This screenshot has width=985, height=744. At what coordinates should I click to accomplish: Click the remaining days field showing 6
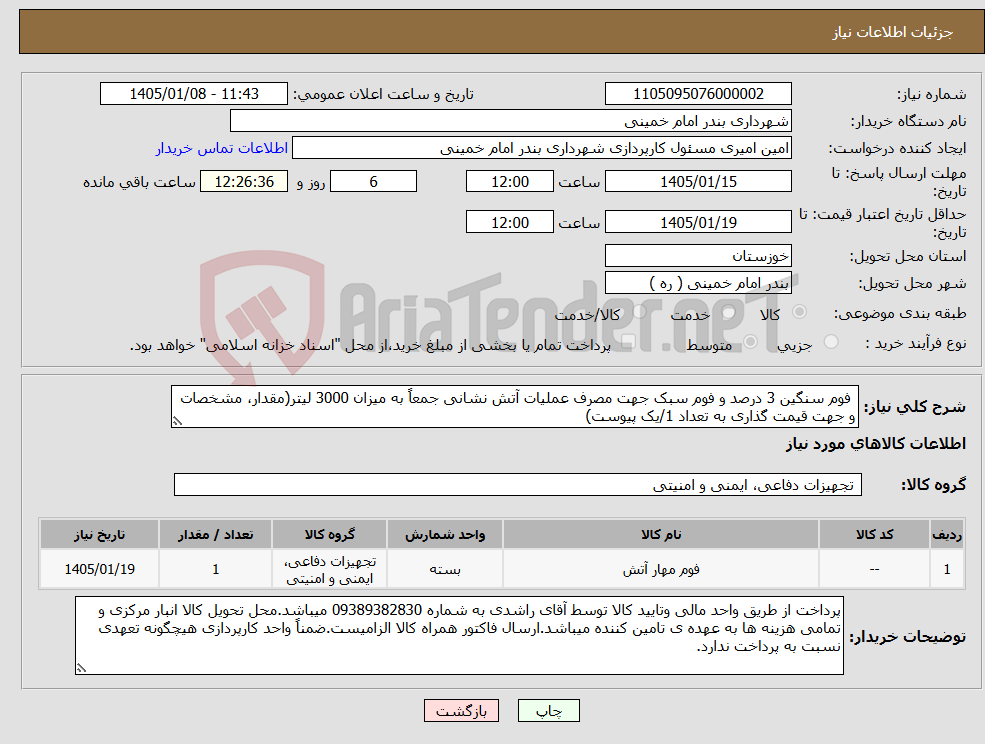click(373, 182)
